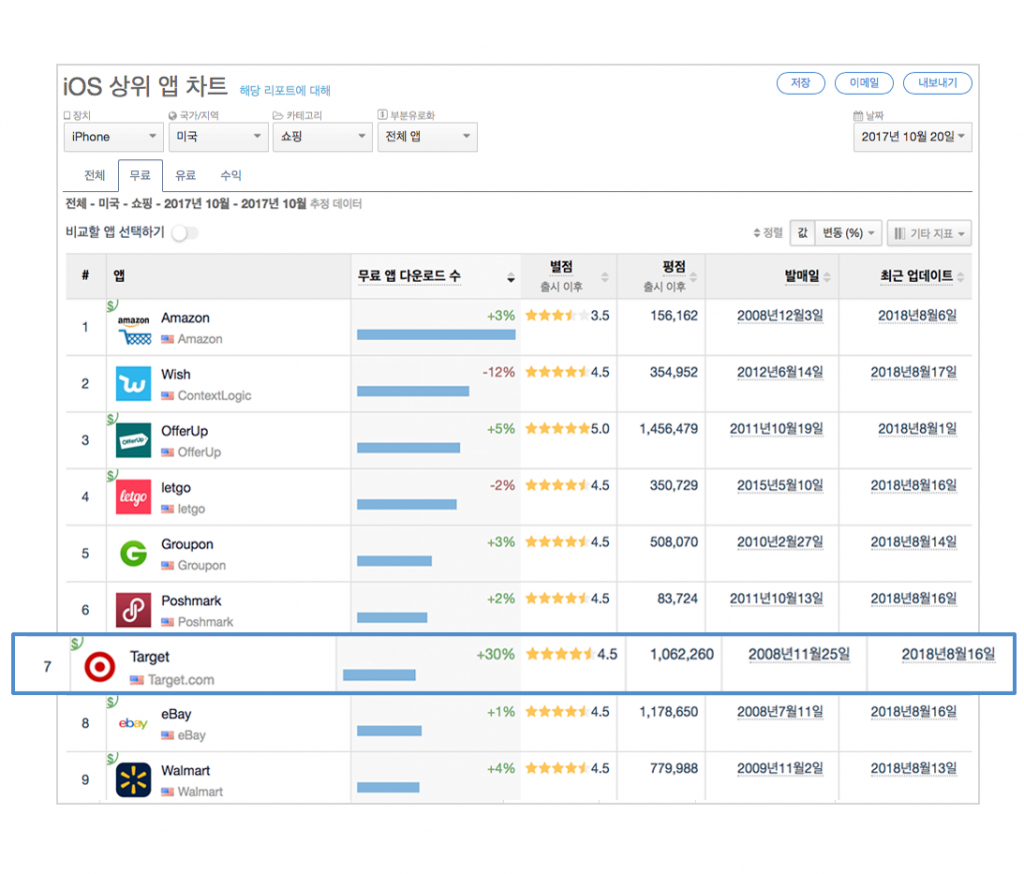Click 2008년12월3일 release date
The height and width of the screenshot is (874, 1024).
pyautogui.click(x=780, y=316)
